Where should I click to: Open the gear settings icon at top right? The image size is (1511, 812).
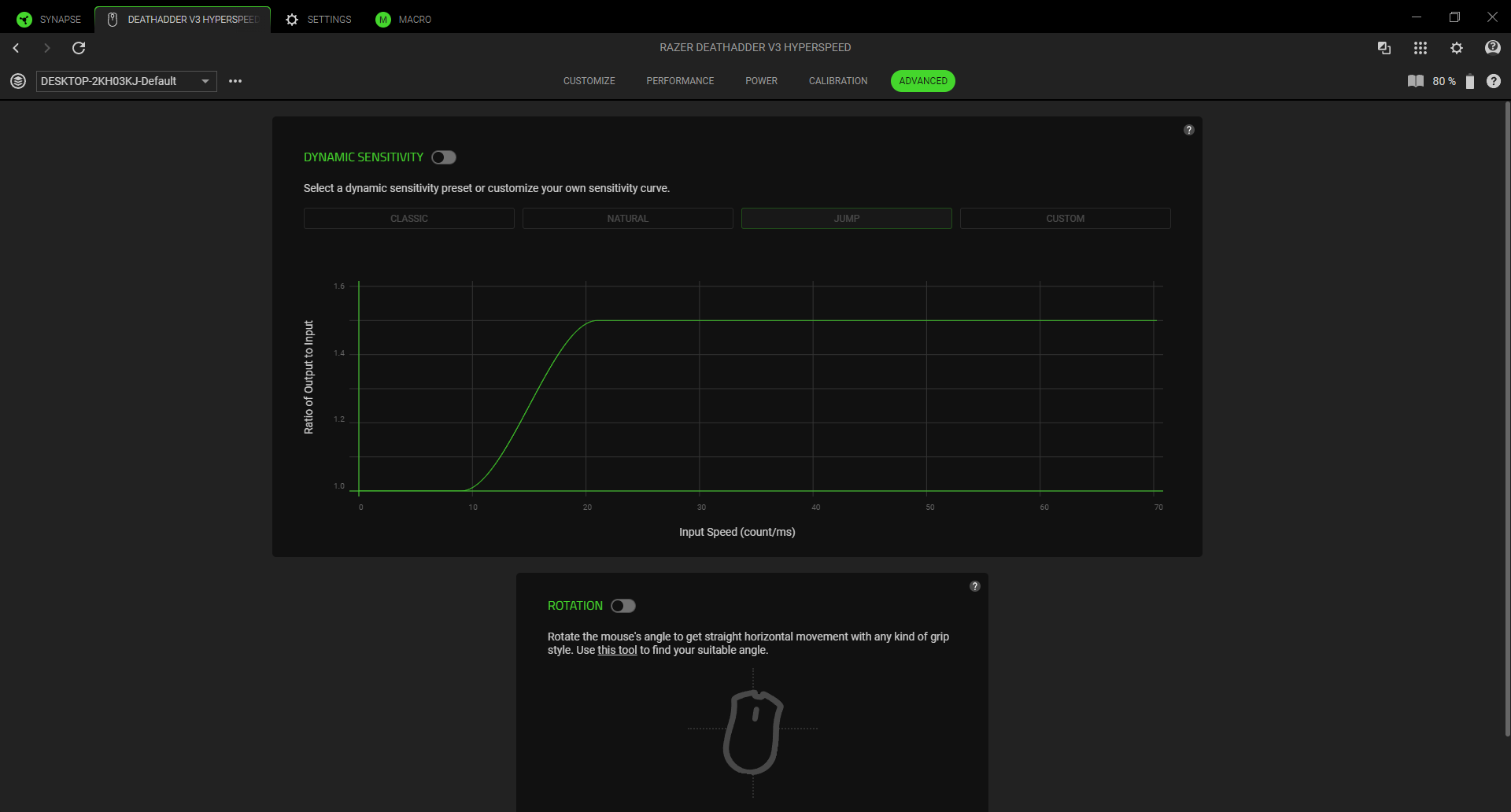1457,48
